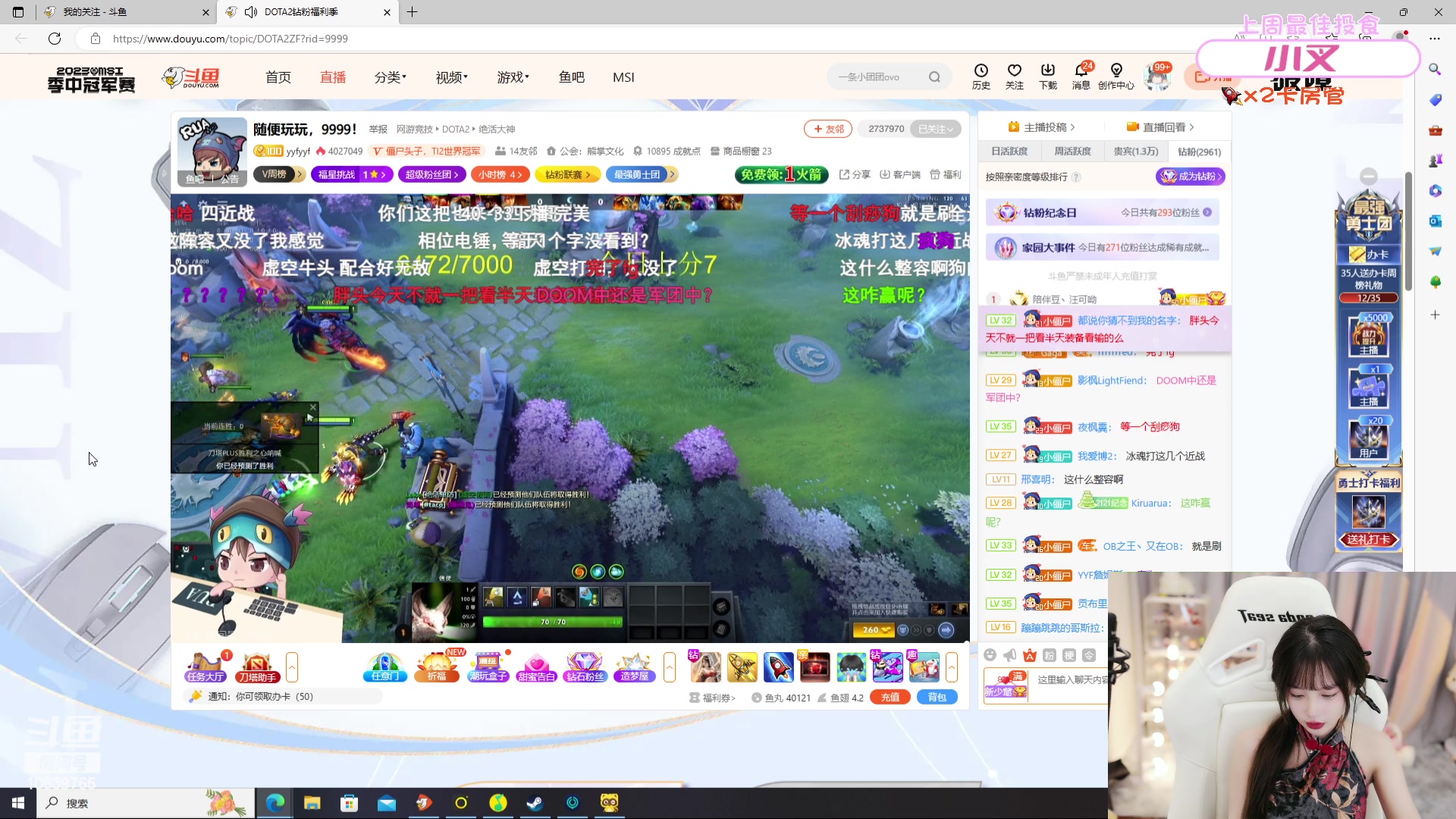Open 钻石粉丝 diamond fan icon
This screenshot has height=819, width=1456.
pos(585,667)
